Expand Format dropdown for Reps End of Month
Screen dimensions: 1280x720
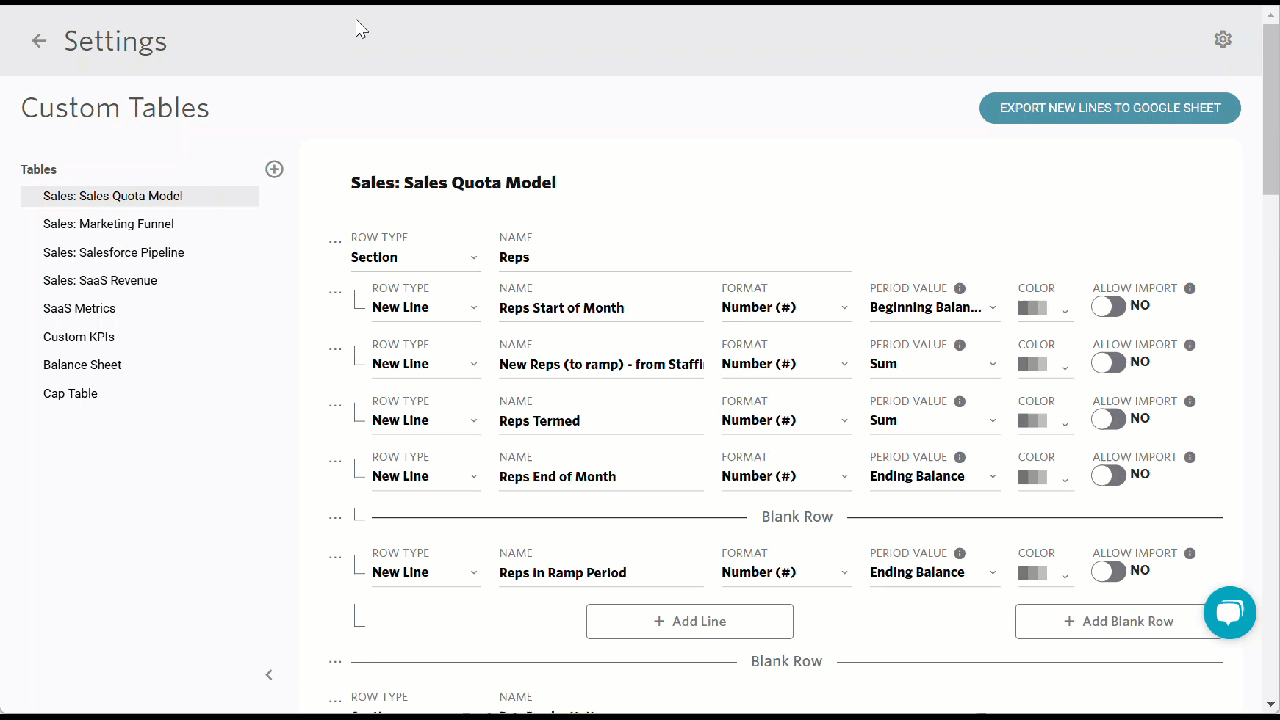click(x=786, y=477)
